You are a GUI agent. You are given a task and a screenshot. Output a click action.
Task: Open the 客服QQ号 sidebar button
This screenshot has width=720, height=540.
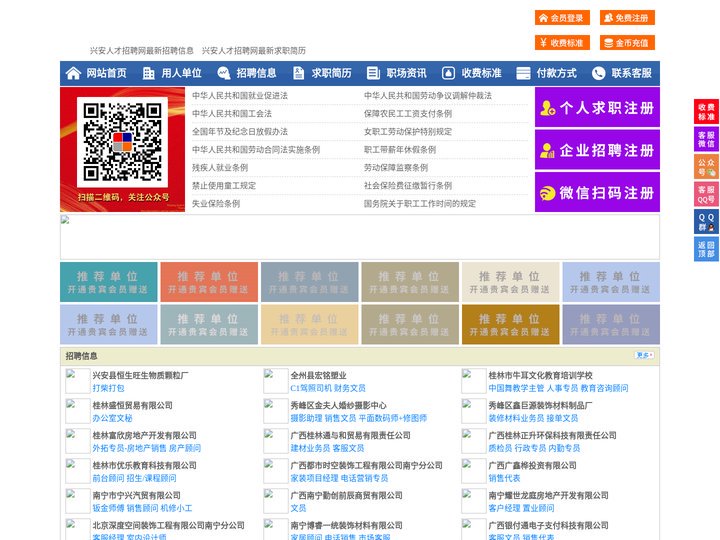pyautogui.click(x=706, y=194)
